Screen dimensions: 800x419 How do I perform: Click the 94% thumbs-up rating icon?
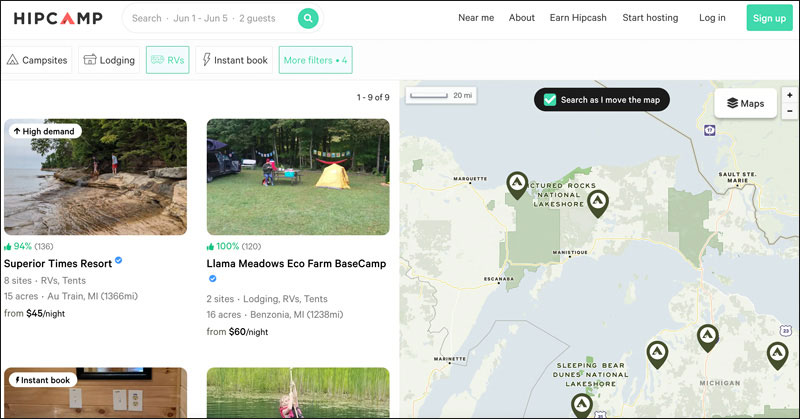[x=8, y=247]
